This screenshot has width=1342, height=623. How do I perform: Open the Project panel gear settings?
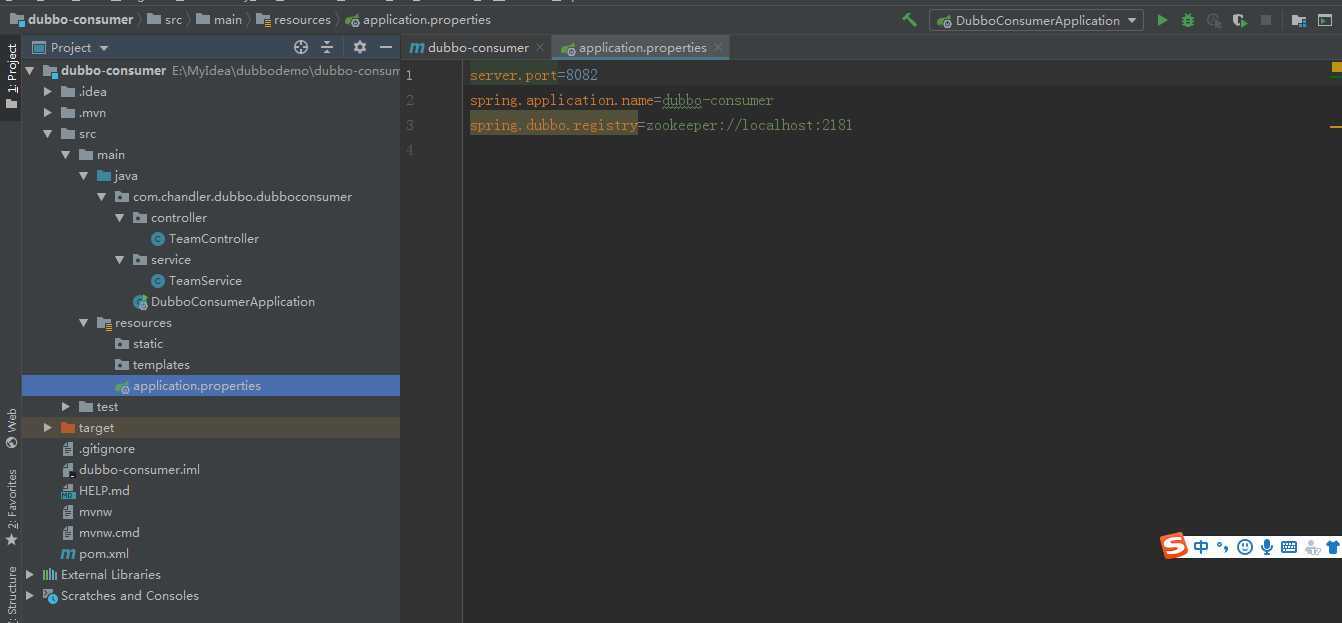[360, 47]
